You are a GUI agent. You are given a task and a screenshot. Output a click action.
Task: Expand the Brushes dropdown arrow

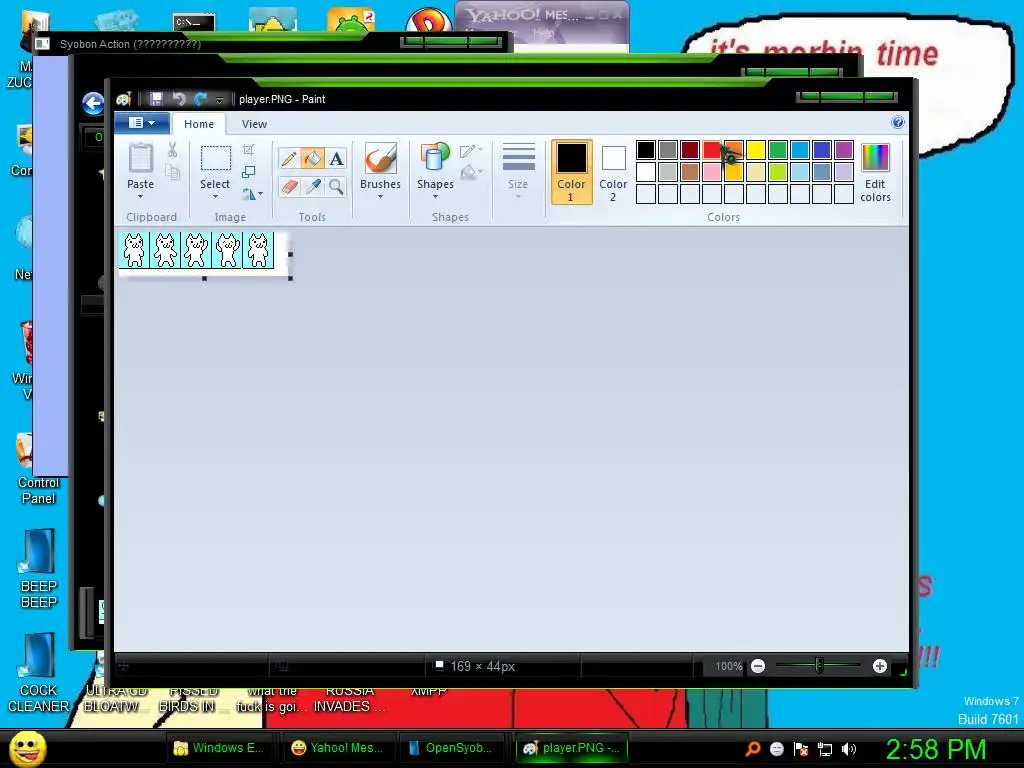point(380,197)
